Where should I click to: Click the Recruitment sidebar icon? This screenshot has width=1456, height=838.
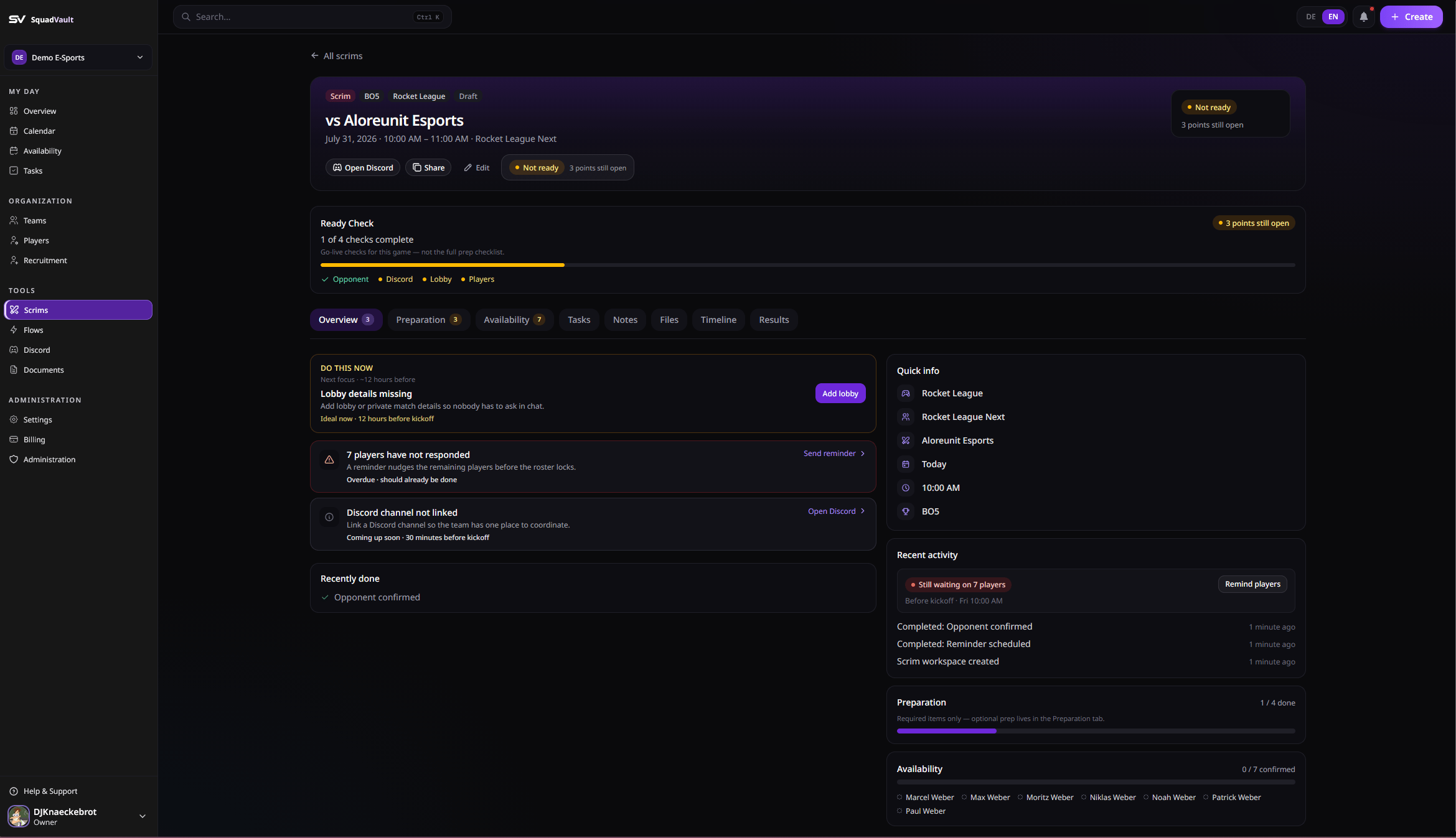click(14, 260)
